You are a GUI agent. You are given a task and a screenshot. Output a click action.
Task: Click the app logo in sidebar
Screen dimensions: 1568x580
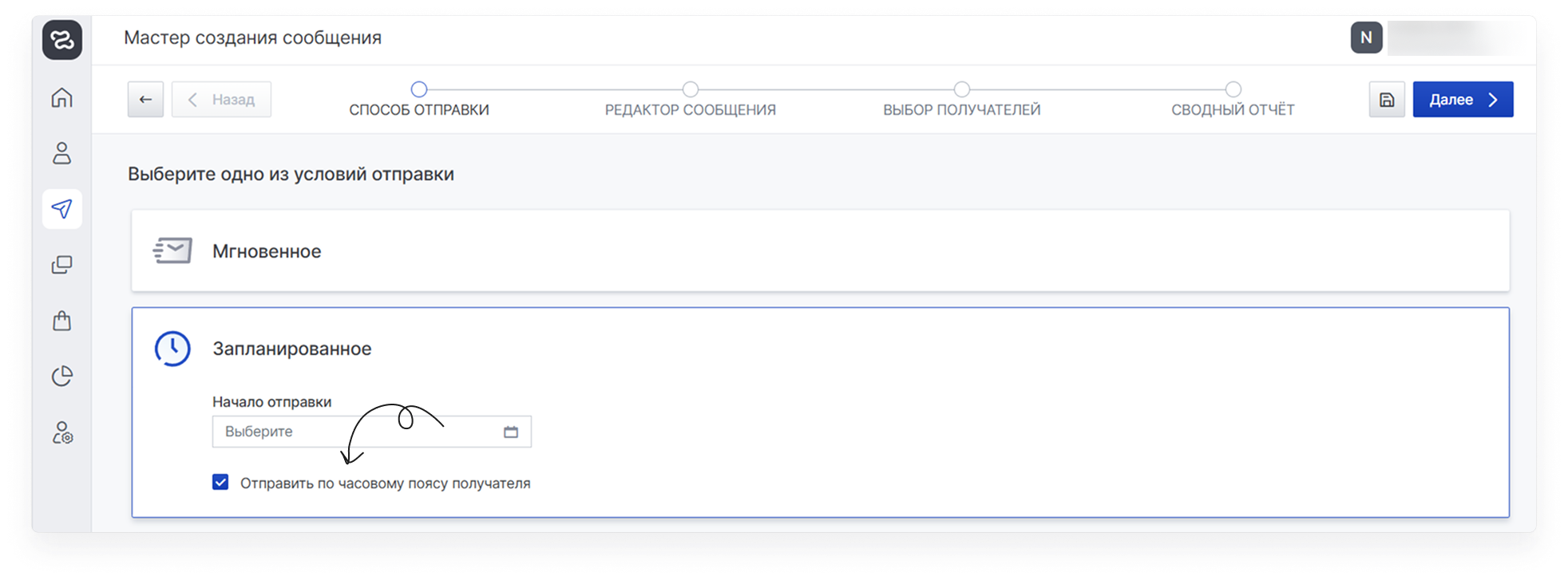click(x=62, y=39)
